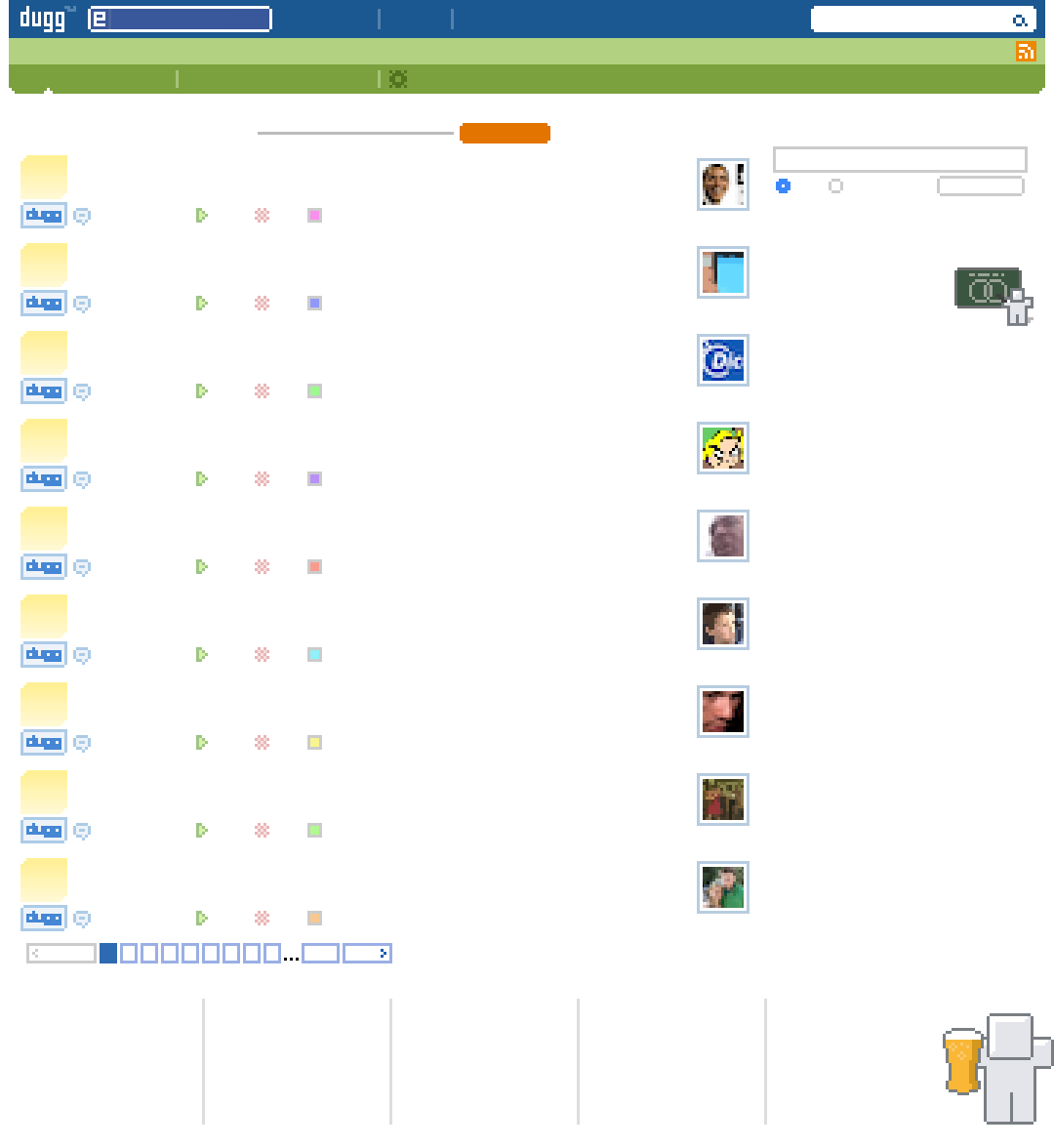Select the solid blue current page box

pos(108,953)
